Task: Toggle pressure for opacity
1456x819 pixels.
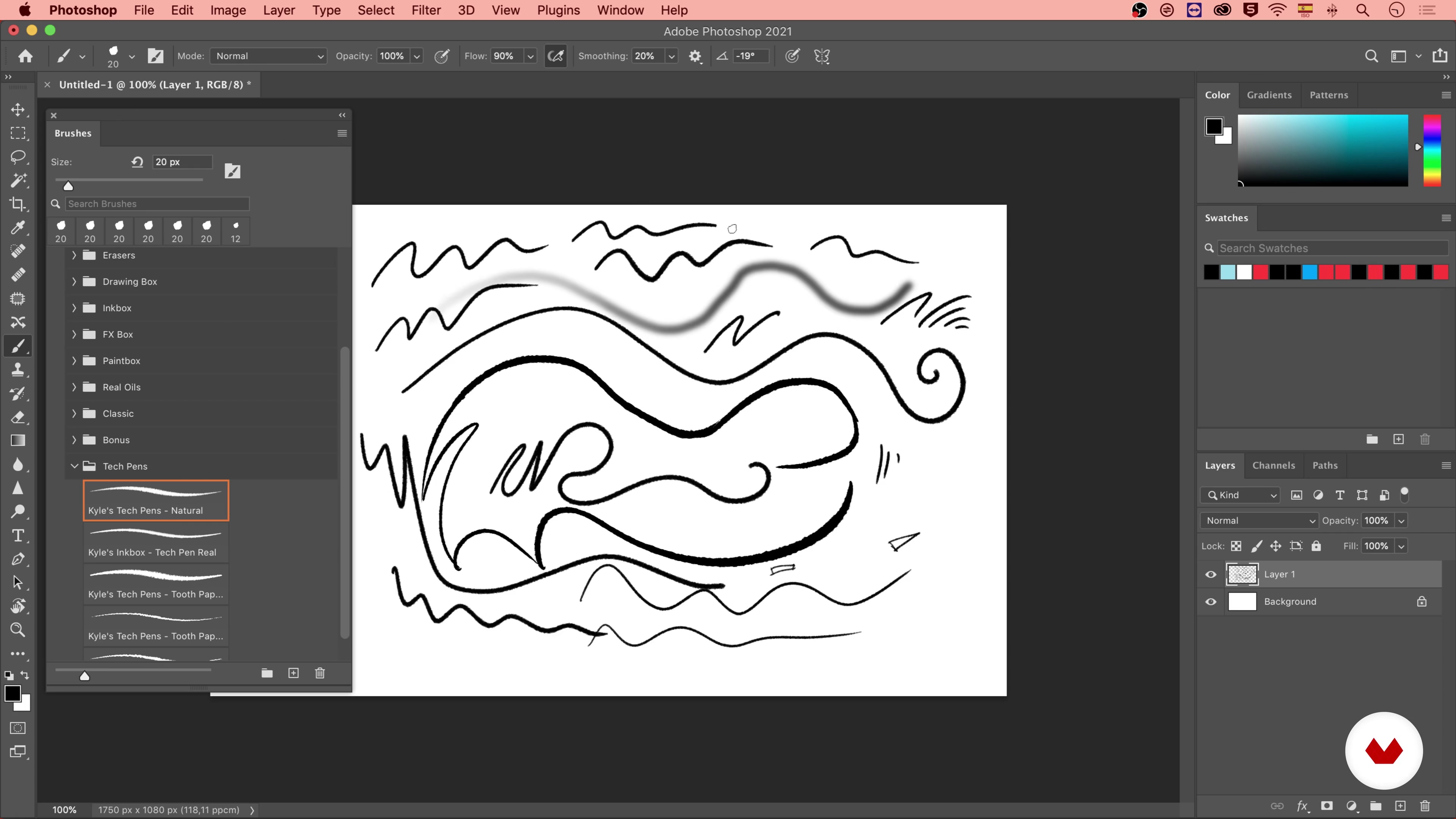Action: (442, 56)
